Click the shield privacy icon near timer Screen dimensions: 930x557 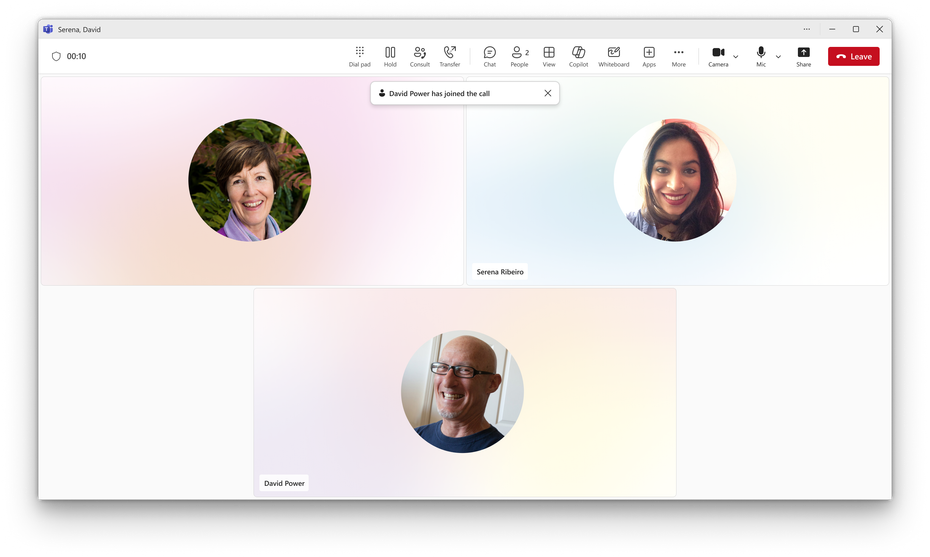[56, 56]
